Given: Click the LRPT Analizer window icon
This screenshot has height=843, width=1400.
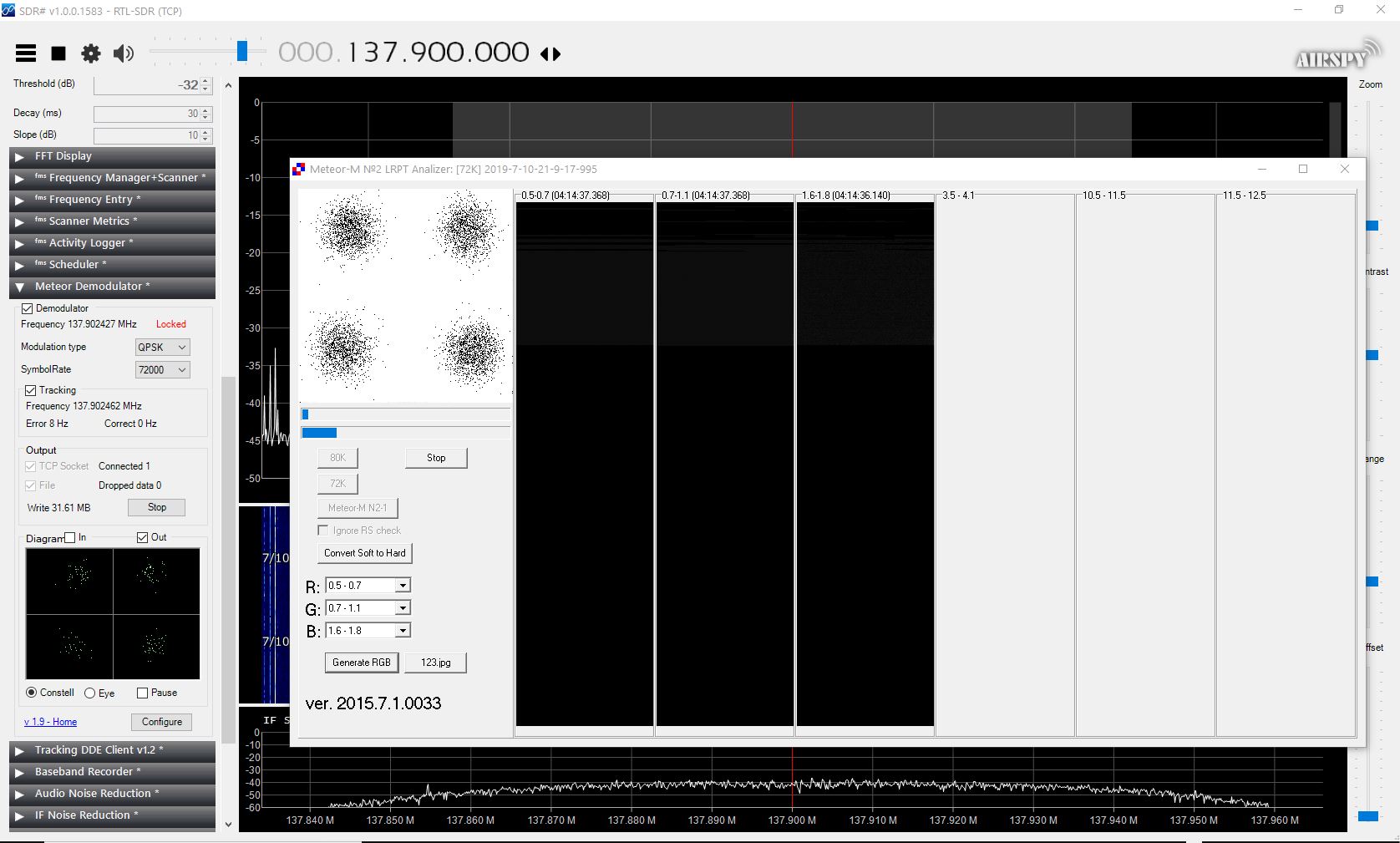Looking at the screenshot, I should 298,169.
